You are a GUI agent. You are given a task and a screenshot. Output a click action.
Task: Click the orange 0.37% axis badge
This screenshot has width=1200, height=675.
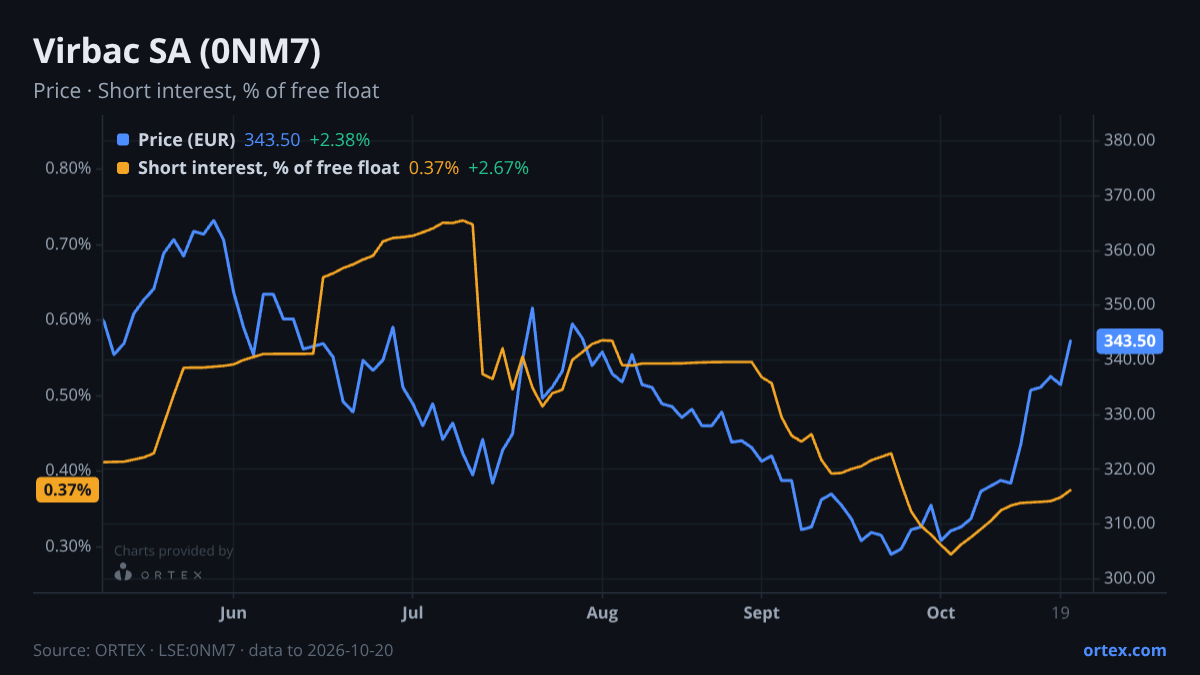(x=68, y=490)
